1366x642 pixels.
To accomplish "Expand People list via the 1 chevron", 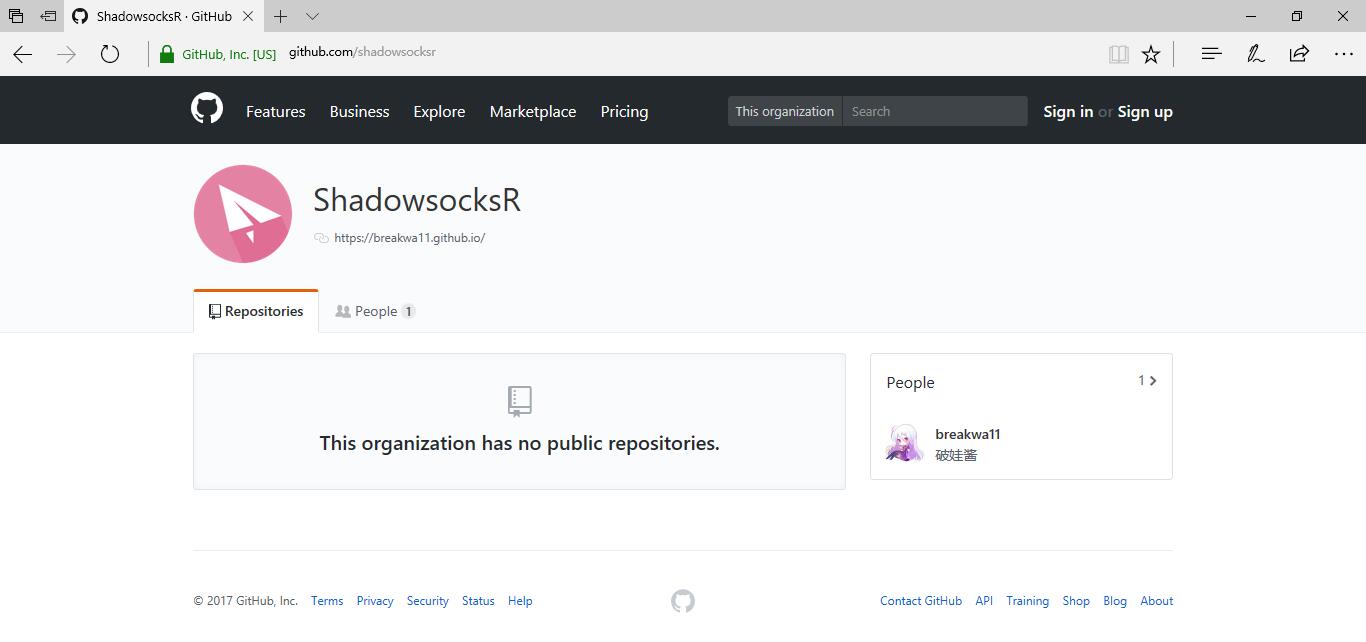I will coord(1147,381).
